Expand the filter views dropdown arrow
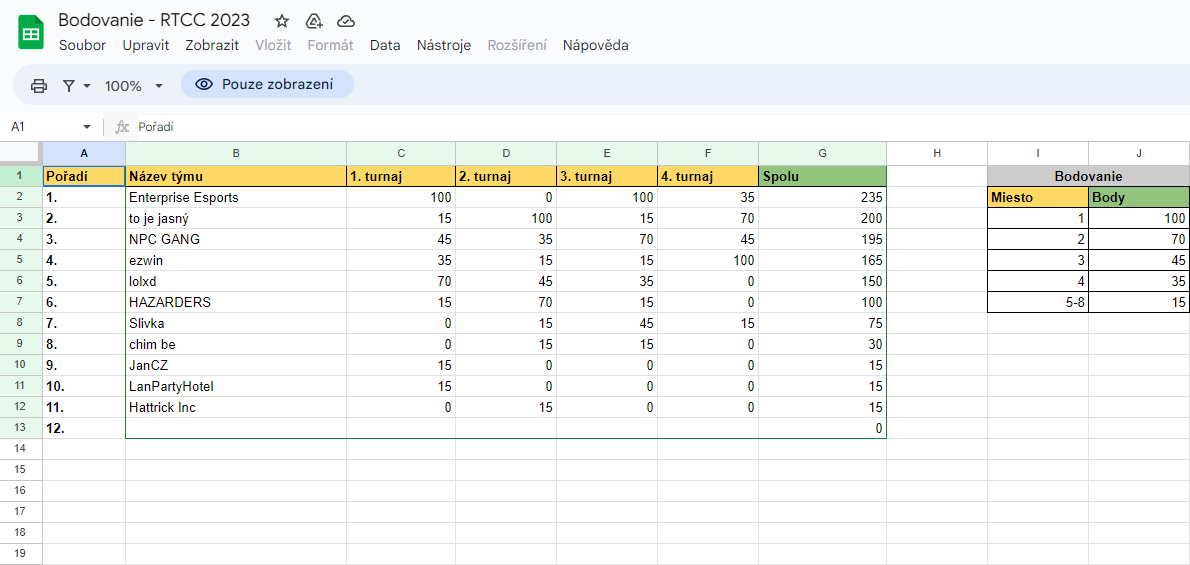Viewport: 1190px width, 565px height. 87,86
